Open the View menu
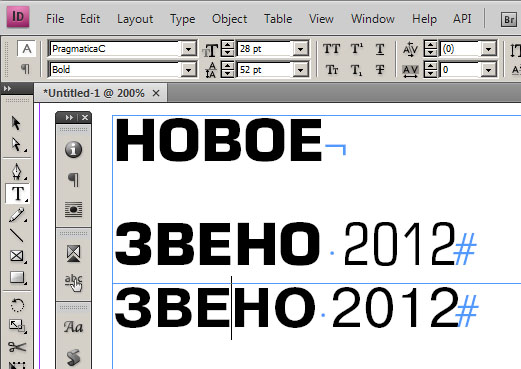 (321, 19)
